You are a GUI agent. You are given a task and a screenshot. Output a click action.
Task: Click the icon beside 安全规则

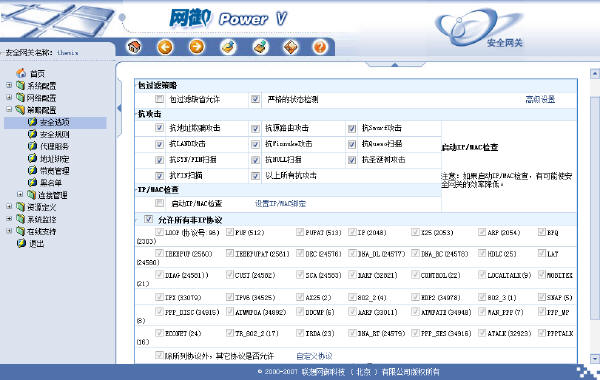[33, 134]
